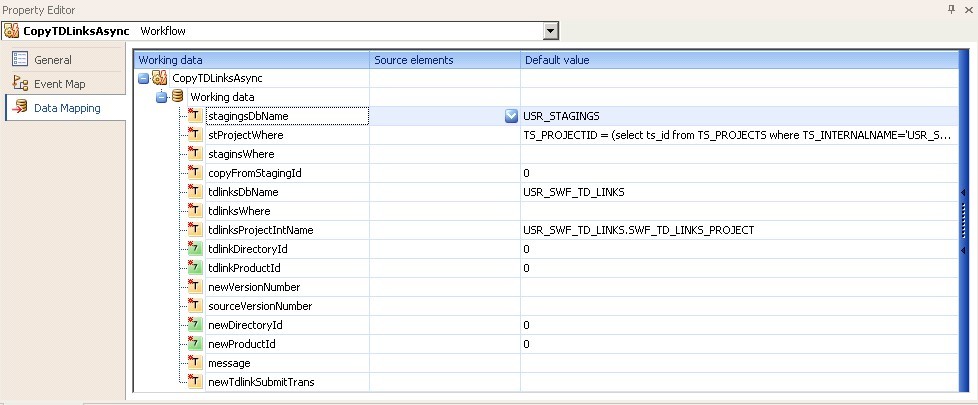Click the text icon for tdlinksWhere
This screenshot has height=405, width=978.
coord(195,211)
